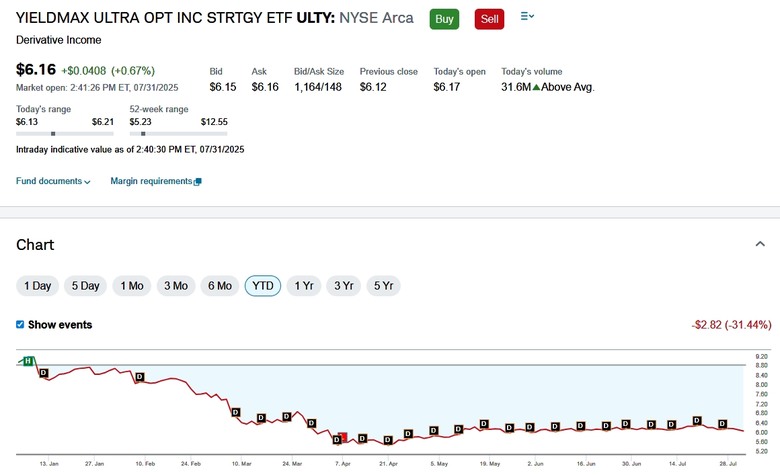Click the Bid price $6.15

(223, 87)
